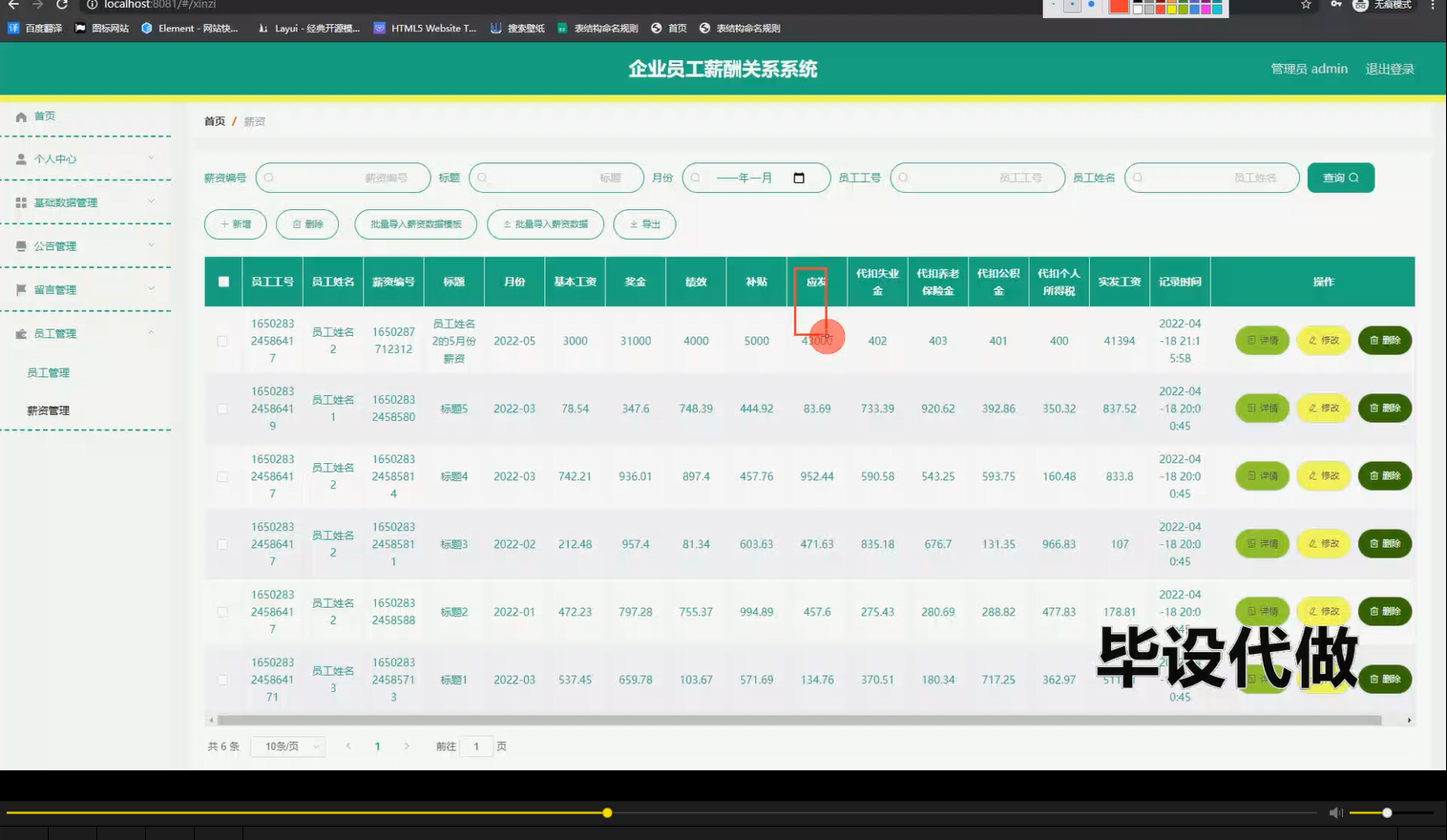
Task: Open the Layui bookmark
Action: pos(309,29)
